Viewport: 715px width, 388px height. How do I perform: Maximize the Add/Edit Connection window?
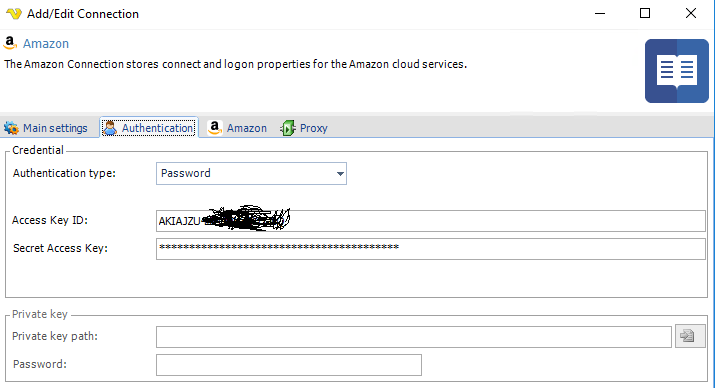coord(645,13)
